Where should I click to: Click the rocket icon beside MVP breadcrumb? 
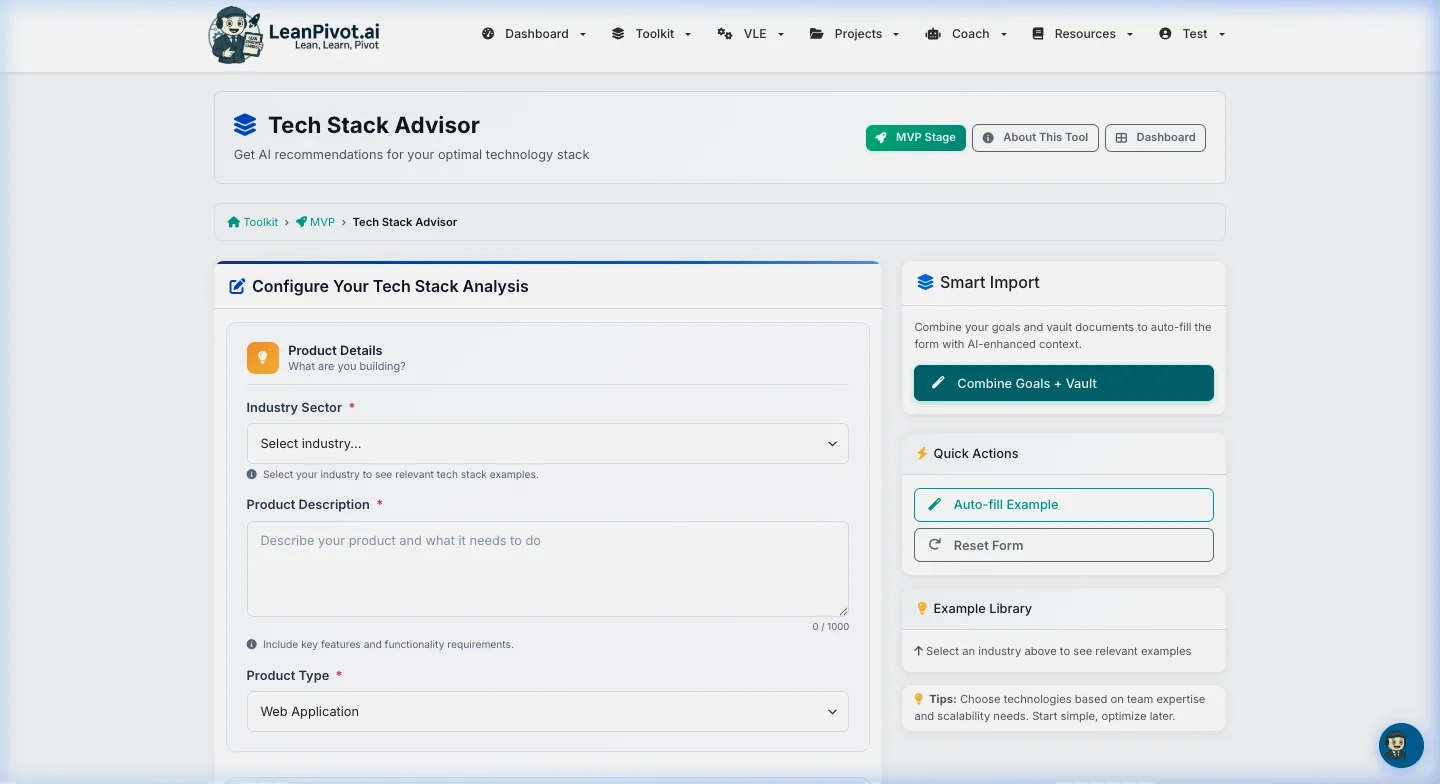click(301, 222)
